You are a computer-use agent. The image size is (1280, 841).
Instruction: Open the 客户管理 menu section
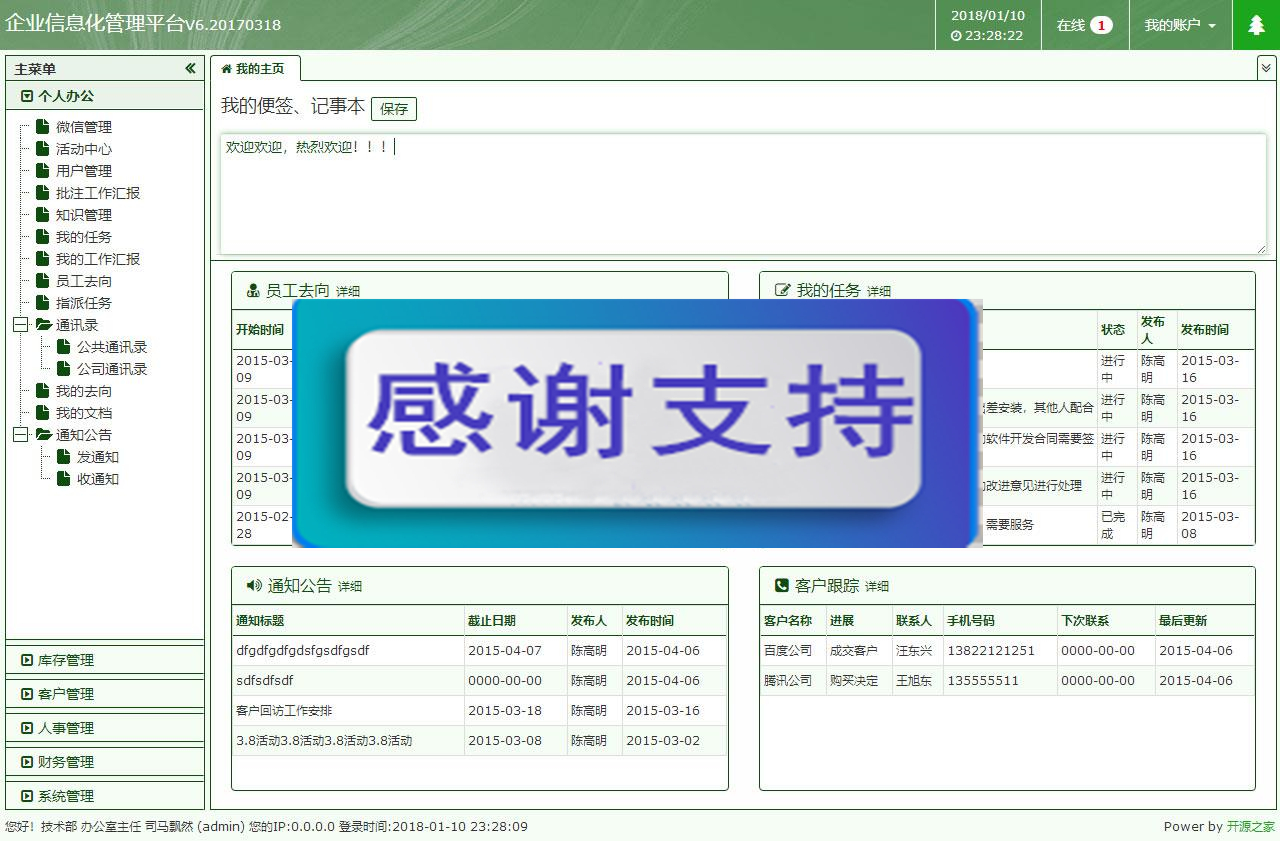coord(55,694)
